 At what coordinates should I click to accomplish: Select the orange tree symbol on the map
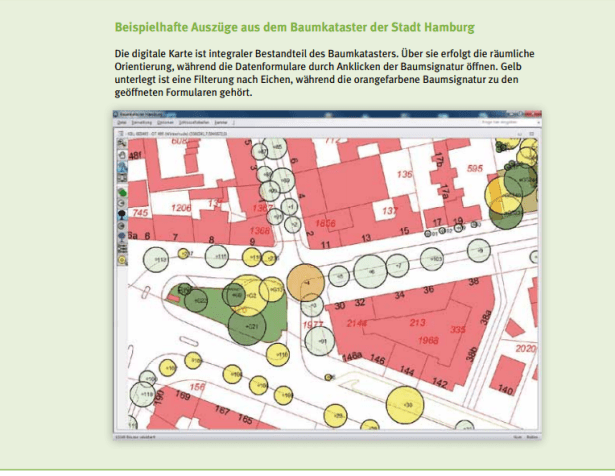coord(307,283)
